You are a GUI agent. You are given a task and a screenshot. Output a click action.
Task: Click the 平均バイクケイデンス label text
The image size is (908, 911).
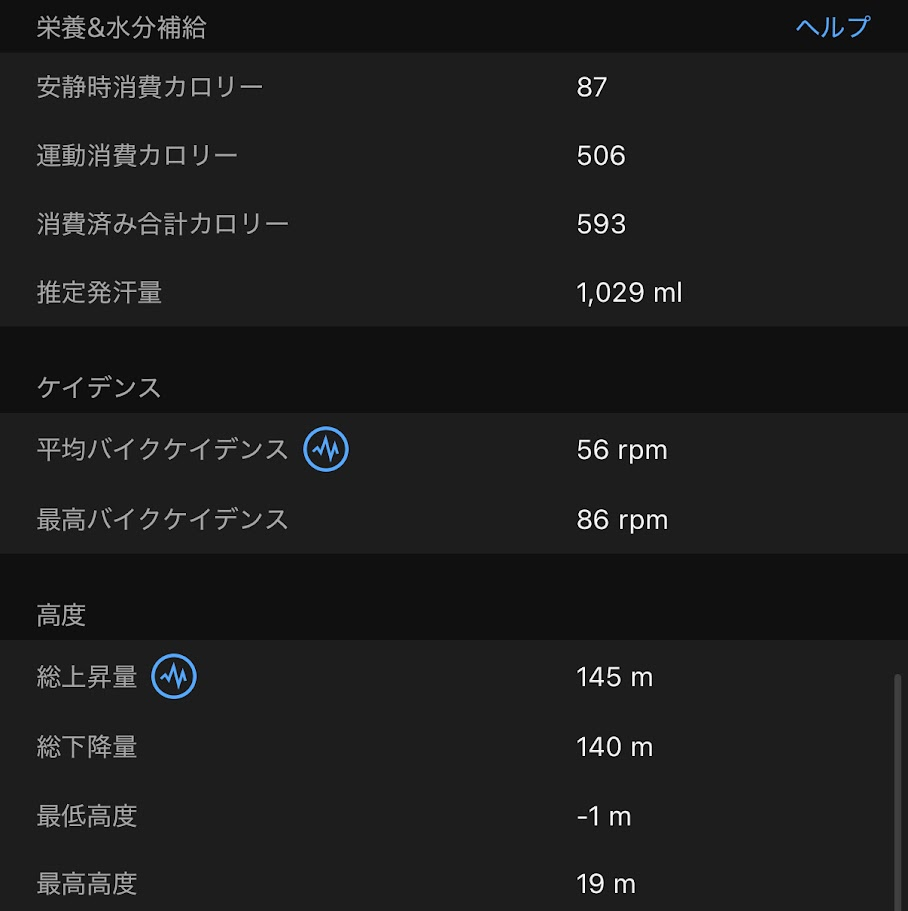coord(162,450)
